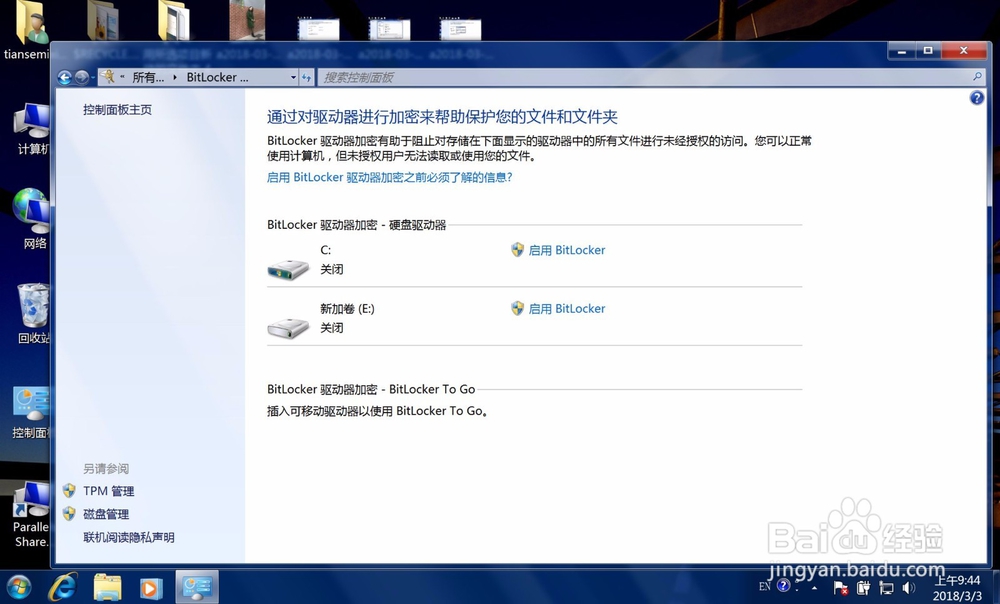Select the C: drive icon
1000x604 pixels.
pos(288,269)
